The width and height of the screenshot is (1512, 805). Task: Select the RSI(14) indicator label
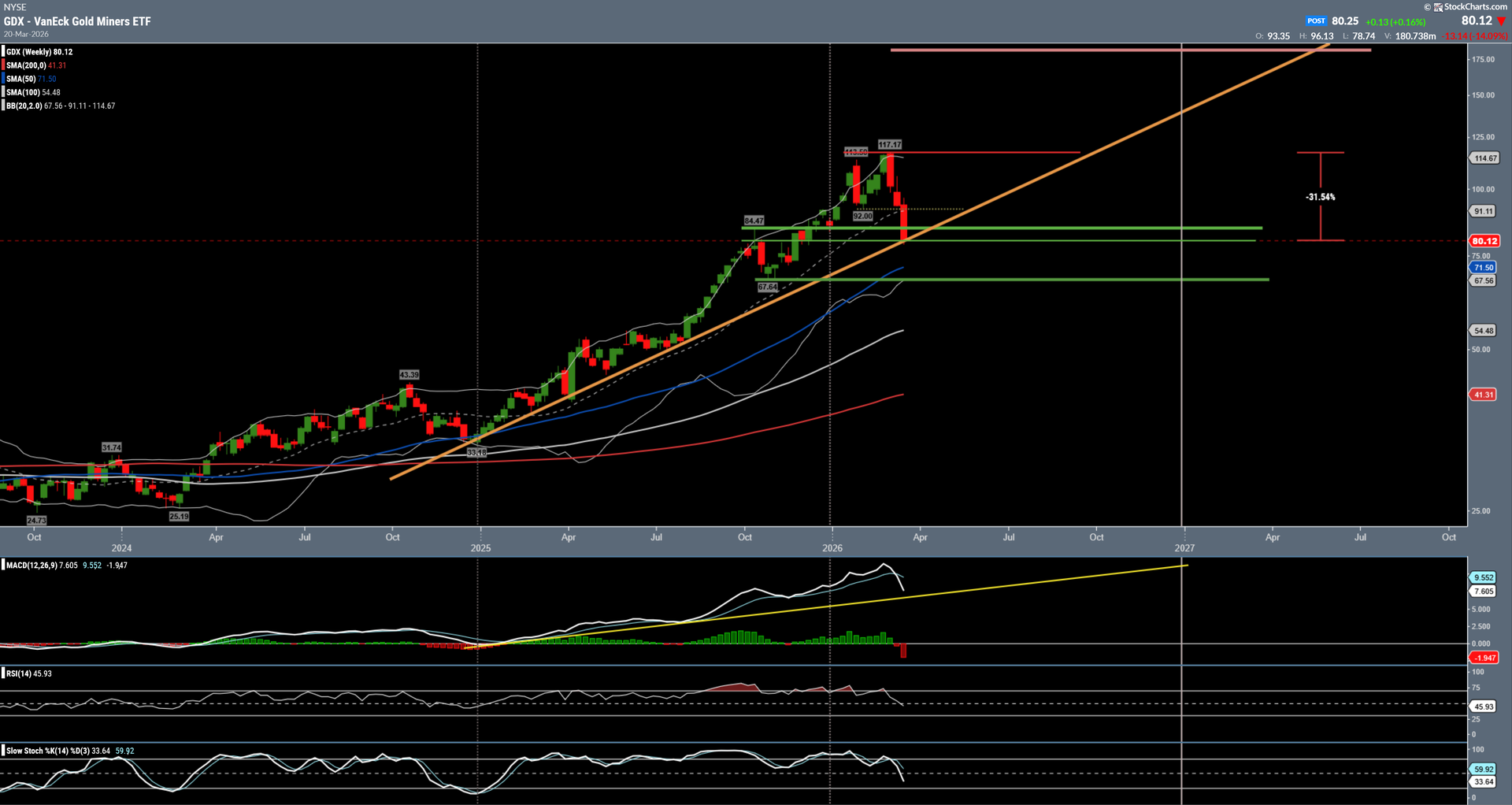point(19,673)
